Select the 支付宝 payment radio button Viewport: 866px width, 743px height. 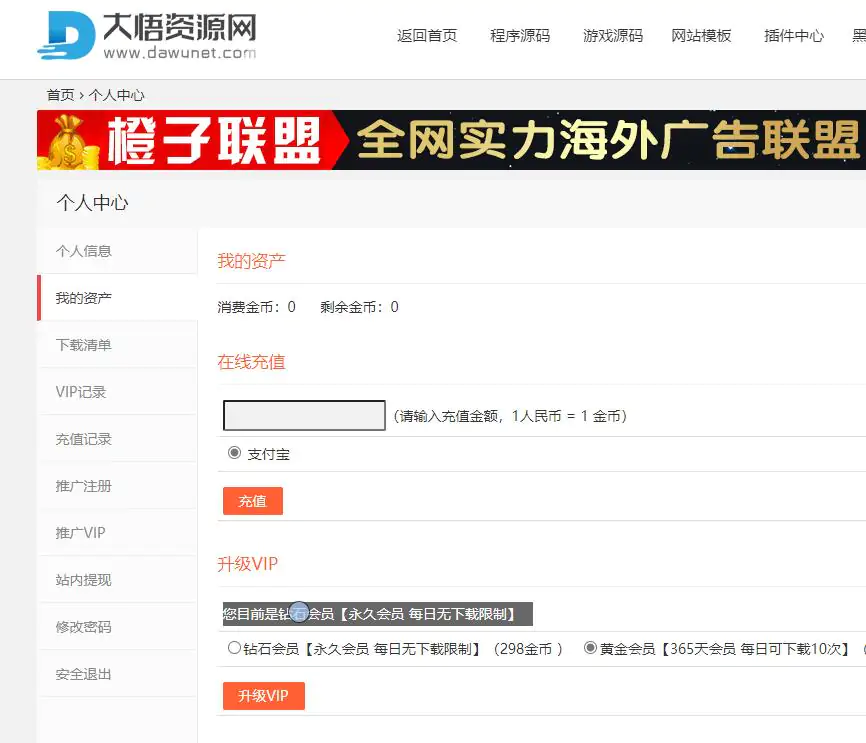click(x=234, y=453)
